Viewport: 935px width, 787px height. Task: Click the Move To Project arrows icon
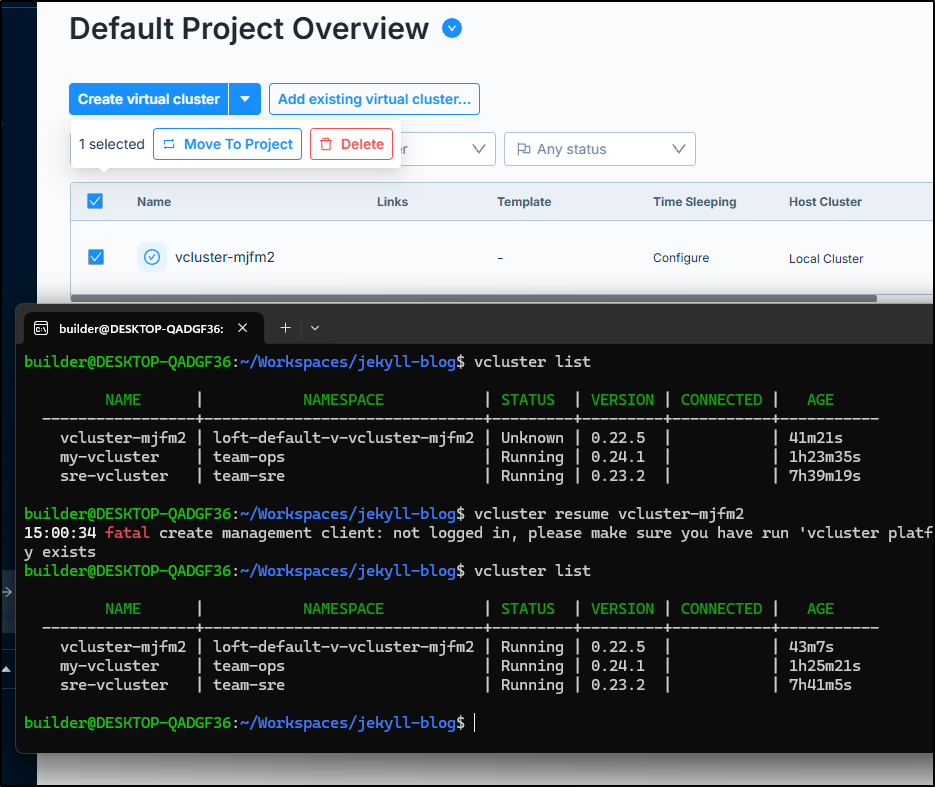coord(169,144)
